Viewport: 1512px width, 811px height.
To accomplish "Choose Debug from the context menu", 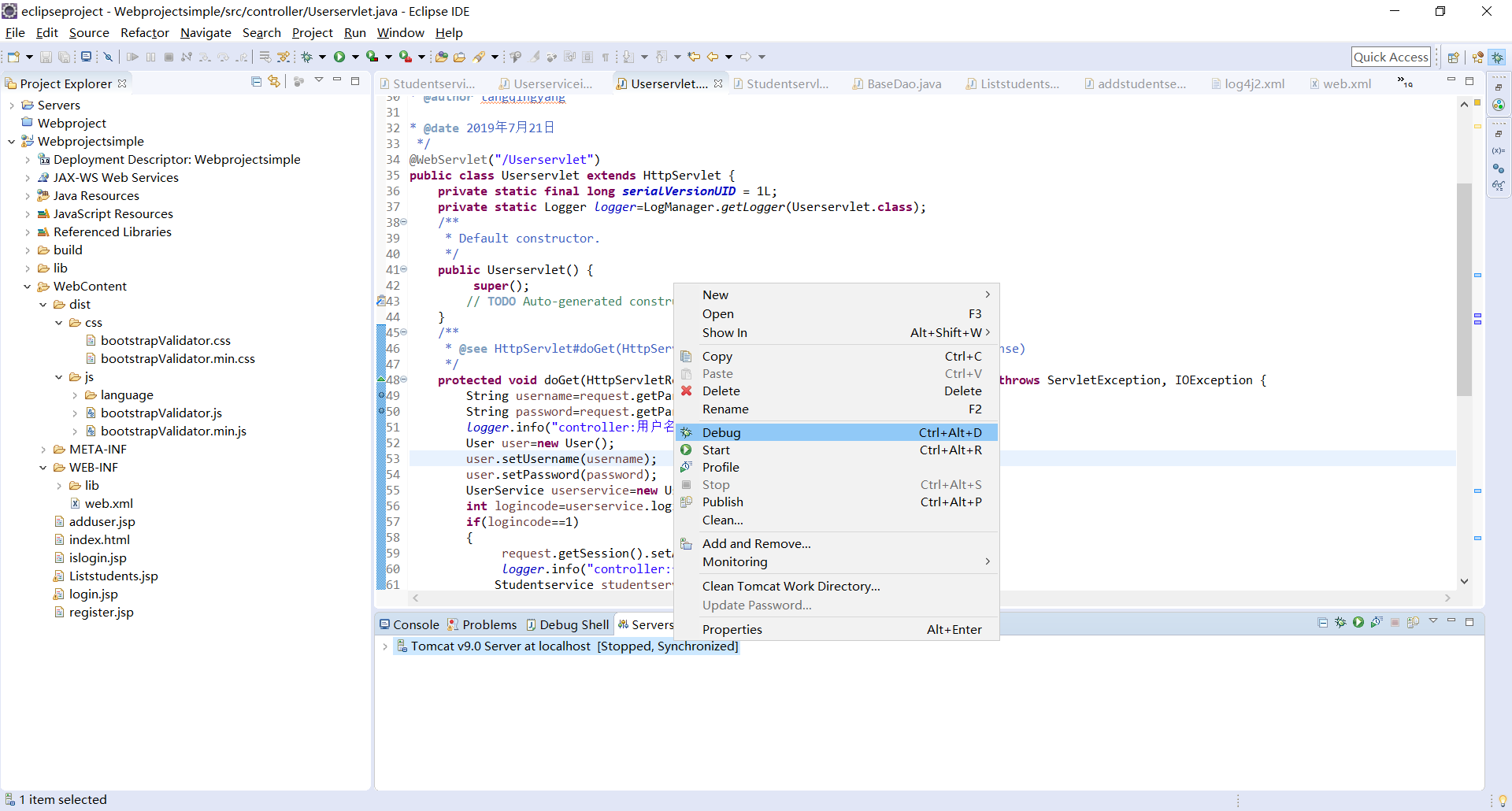I will coord(721,432).
